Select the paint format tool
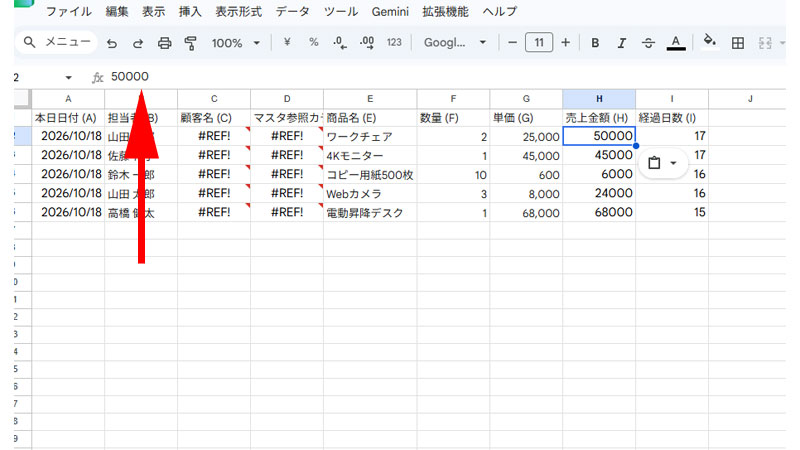Image resolution: width=800 pixels, height=450 pixels. point(191,43)
